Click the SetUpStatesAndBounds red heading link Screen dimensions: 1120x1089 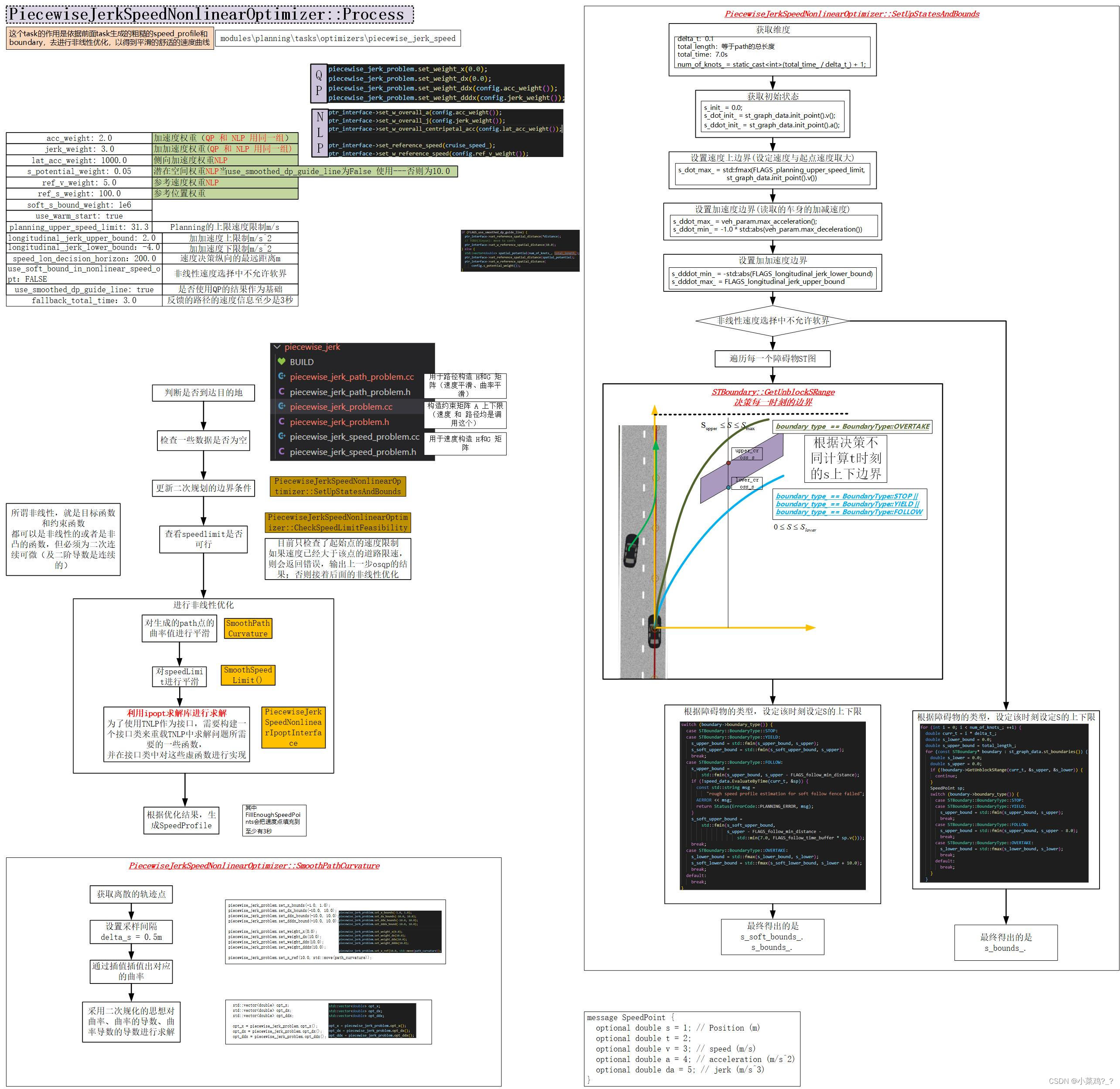click(x=851, y=14)
